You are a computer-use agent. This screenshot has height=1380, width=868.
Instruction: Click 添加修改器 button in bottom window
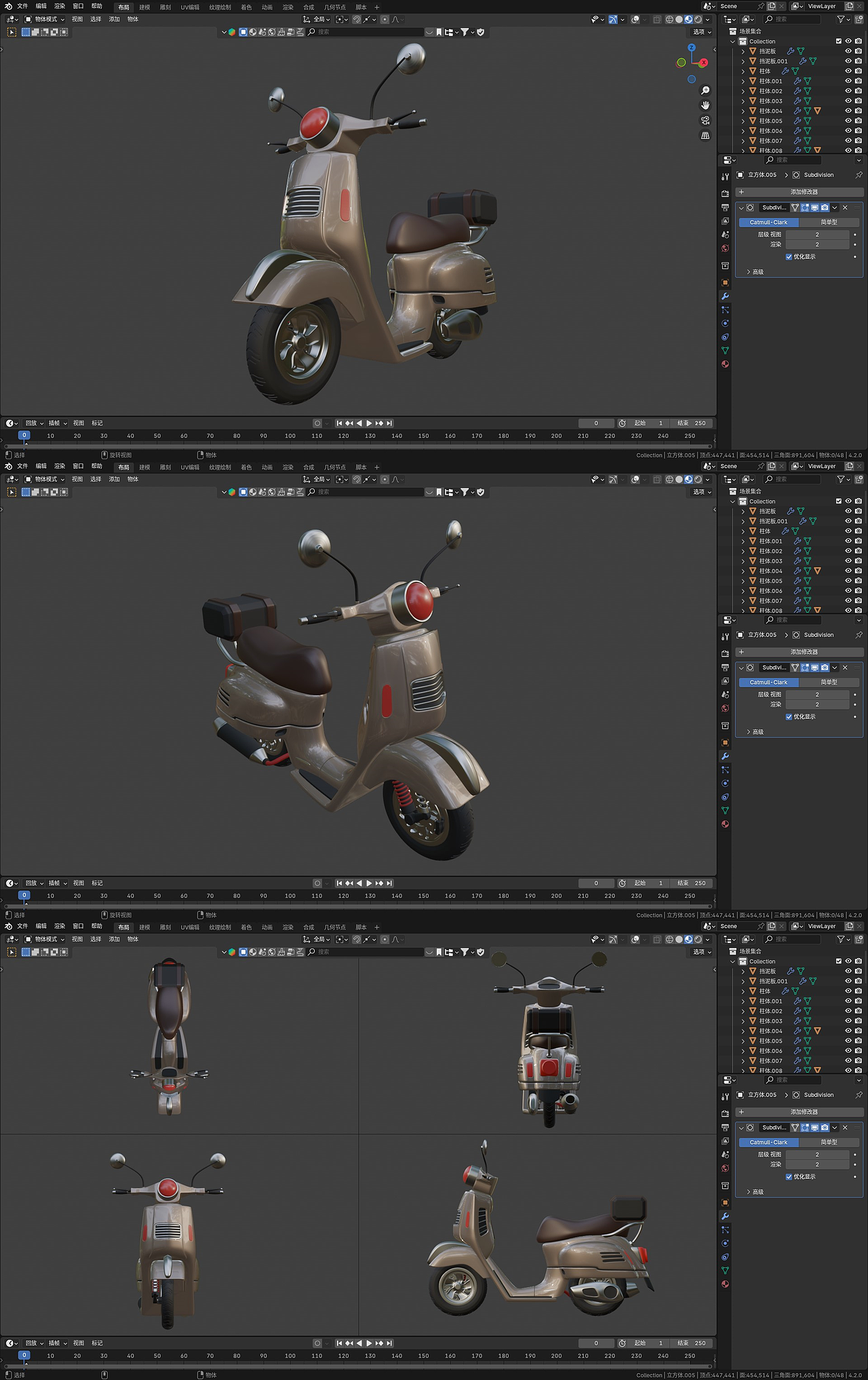(x=800, y=1112)
